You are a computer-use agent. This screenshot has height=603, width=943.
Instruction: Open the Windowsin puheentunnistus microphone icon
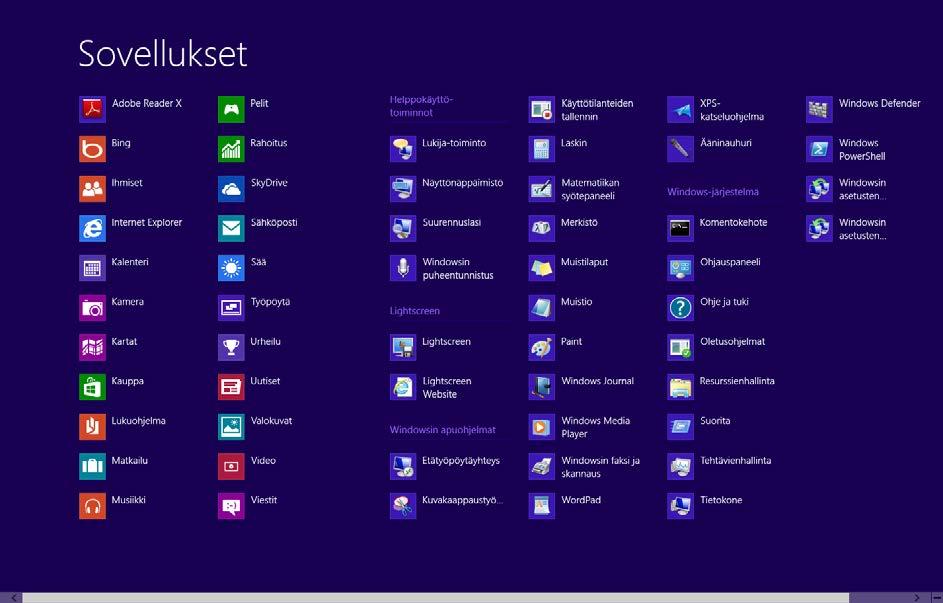pos(402,268)
